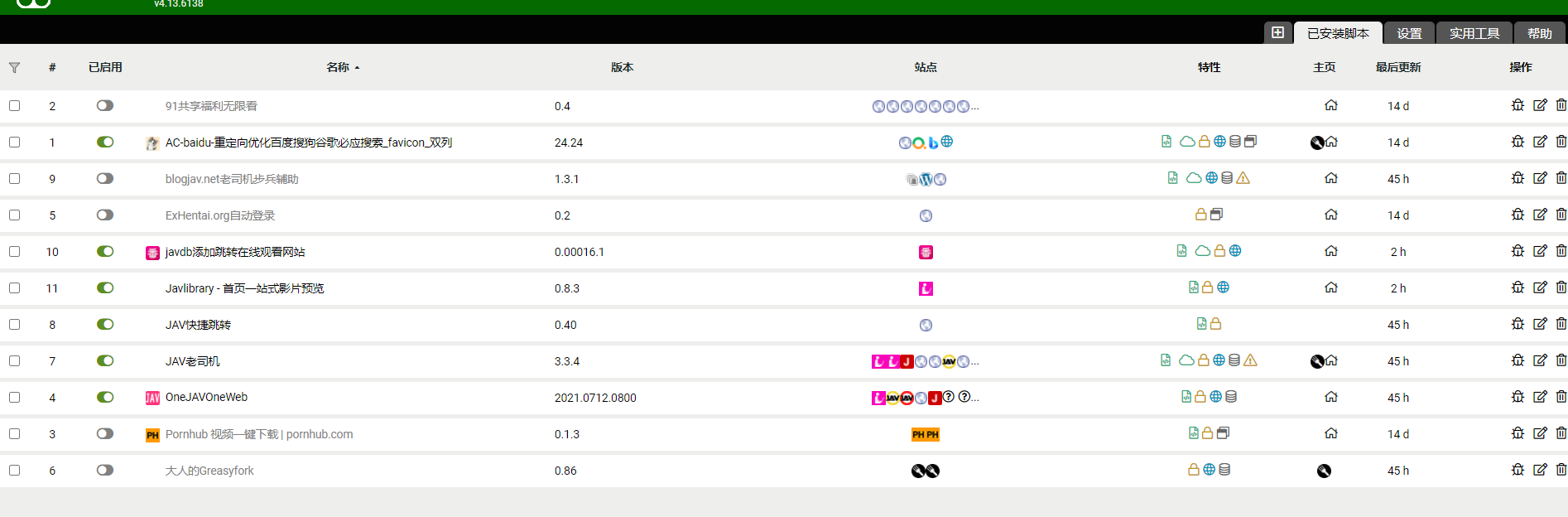Open homepage icon for Javlibrary script

pos(1330,287)
